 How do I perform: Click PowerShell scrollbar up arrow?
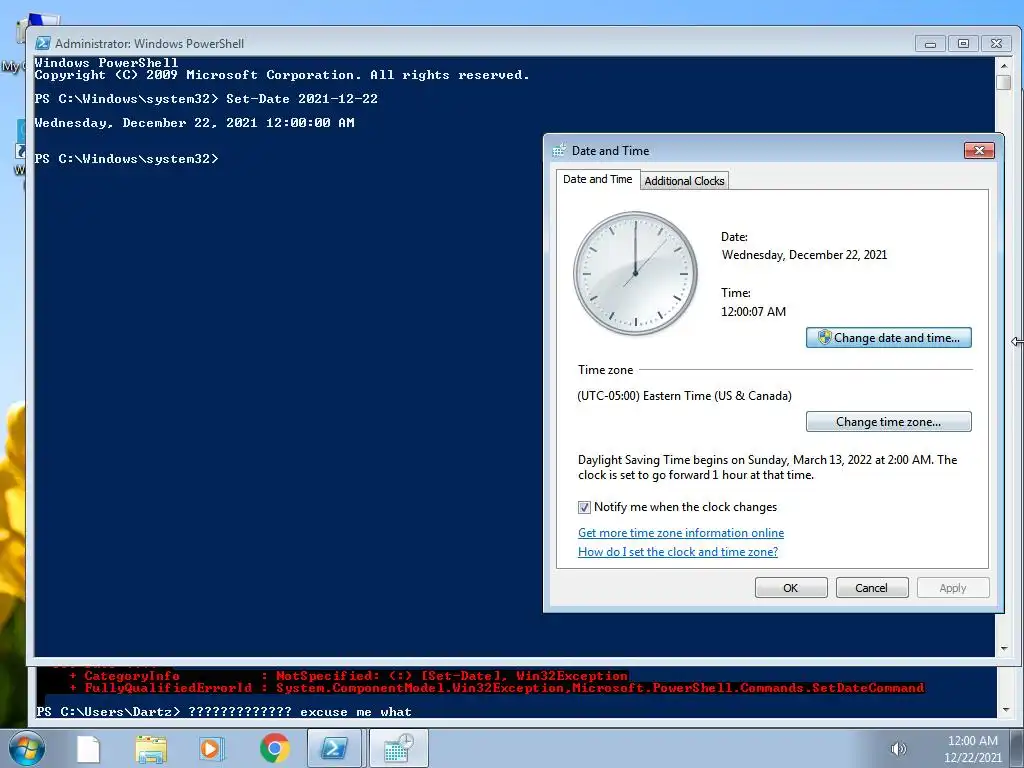[1004, 65]
